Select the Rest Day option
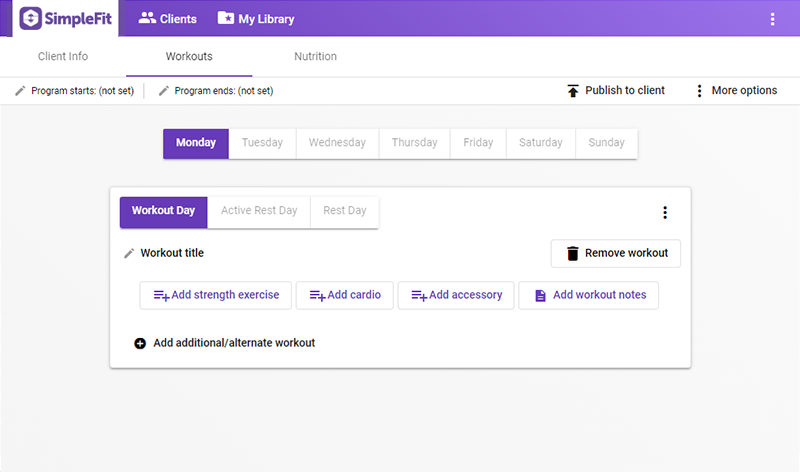Viewport: 800px width, 472px height. pyautogui.click(x=344, y=211)
